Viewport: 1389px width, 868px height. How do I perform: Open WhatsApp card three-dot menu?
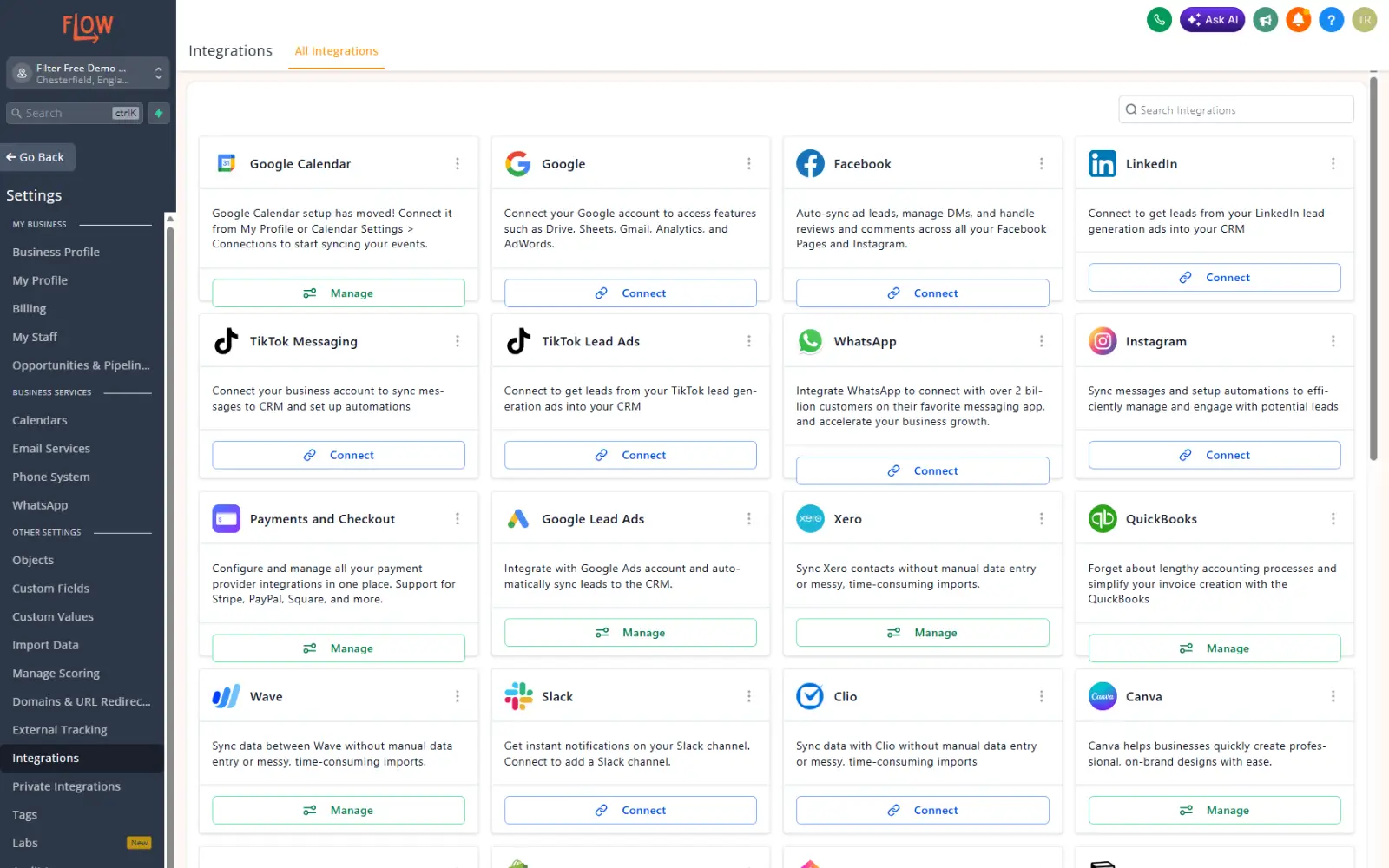[x=1042, y=341]
